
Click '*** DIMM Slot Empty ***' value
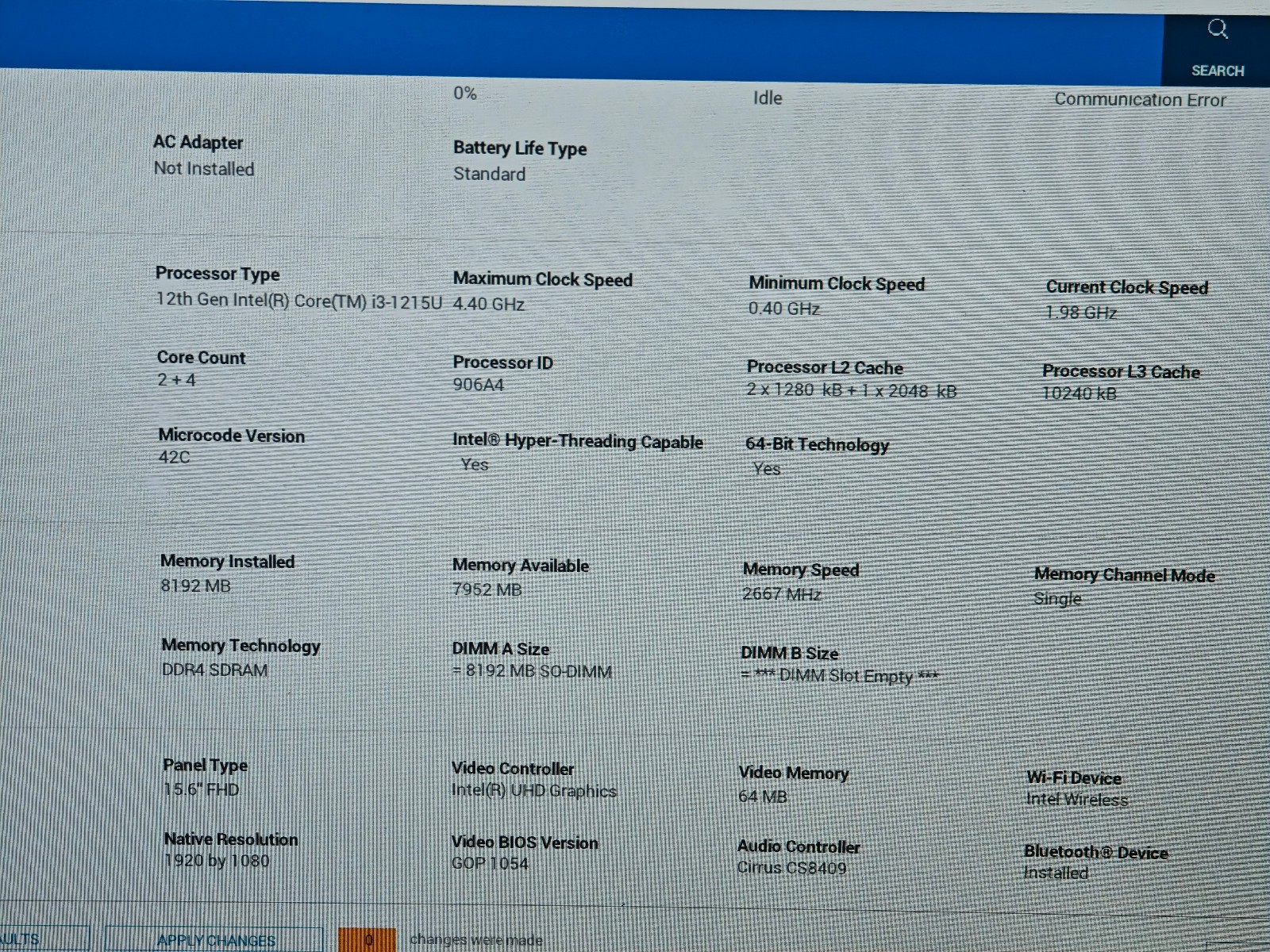click(x=845, y=676)
